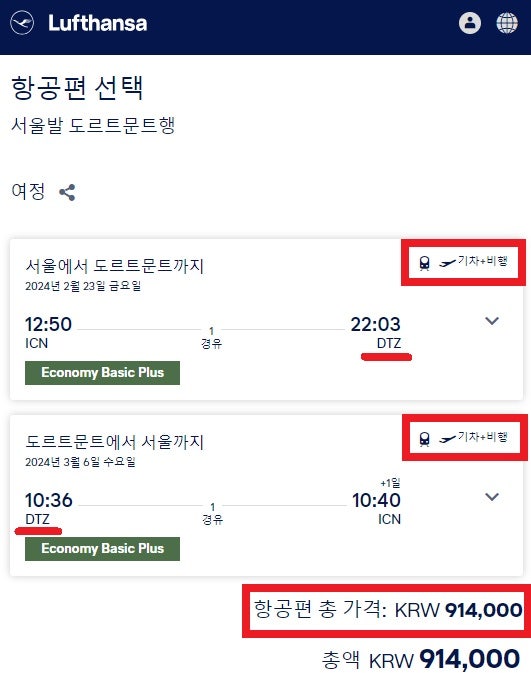Share the itinerary via share icon
The width and height of the screenshot is (531, 673).
pos(67,192)
